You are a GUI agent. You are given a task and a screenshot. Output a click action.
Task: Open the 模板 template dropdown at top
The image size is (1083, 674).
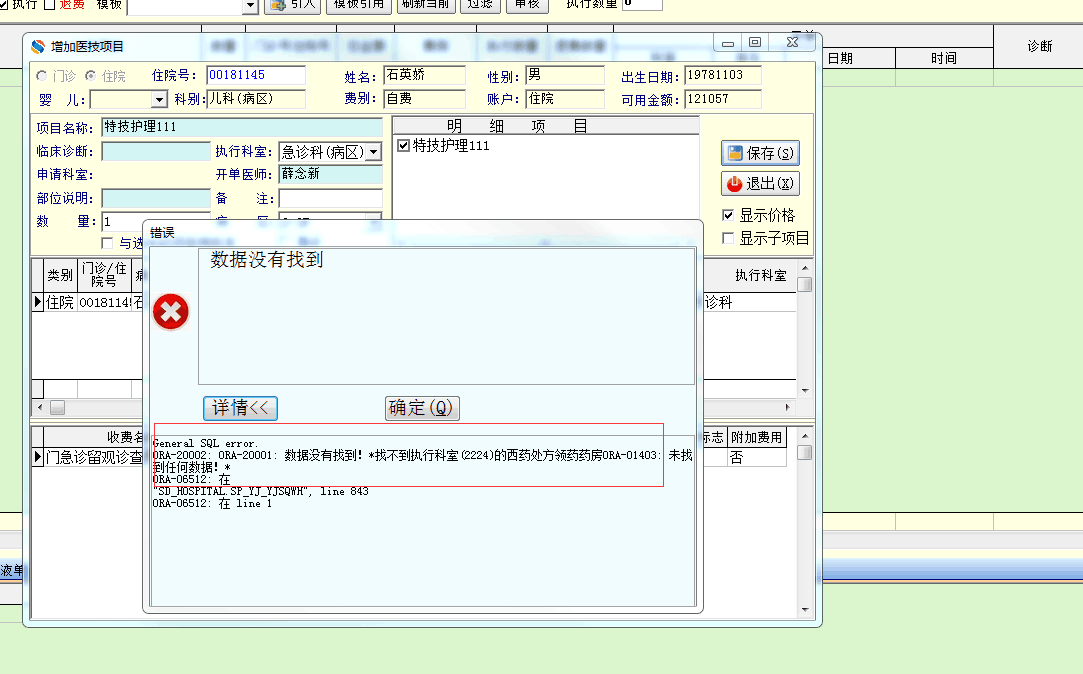pos(251,6)
